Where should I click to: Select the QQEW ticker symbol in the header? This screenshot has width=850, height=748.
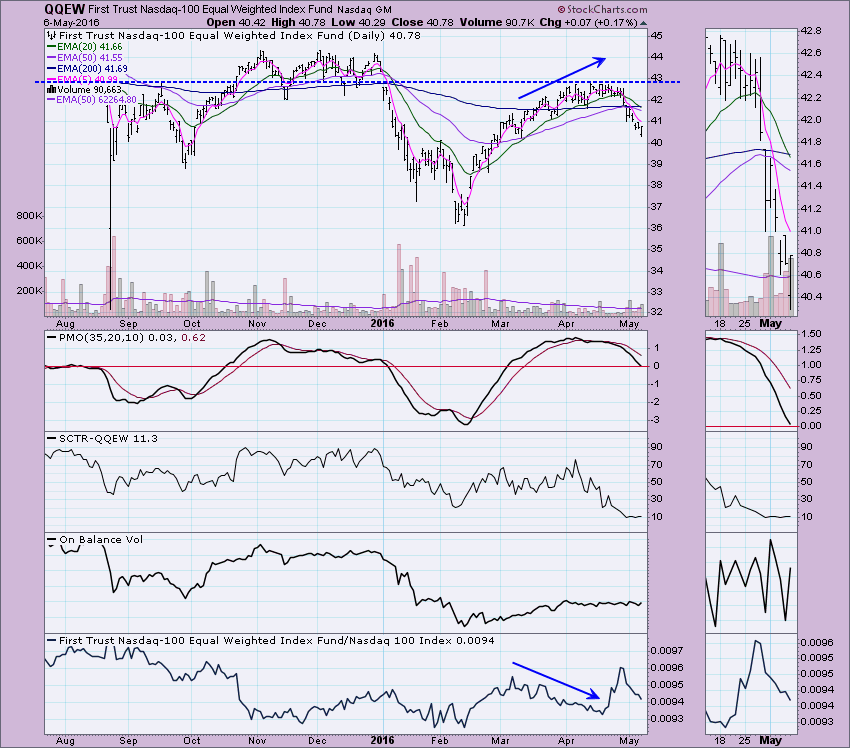tap(65, 9)
